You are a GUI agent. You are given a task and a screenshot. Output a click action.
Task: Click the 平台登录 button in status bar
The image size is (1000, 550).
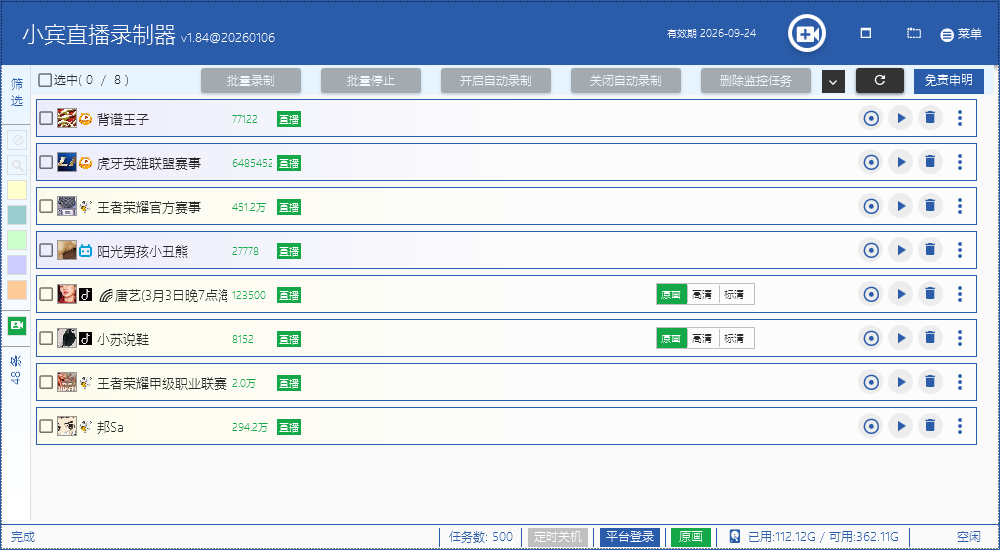(630, 537)
